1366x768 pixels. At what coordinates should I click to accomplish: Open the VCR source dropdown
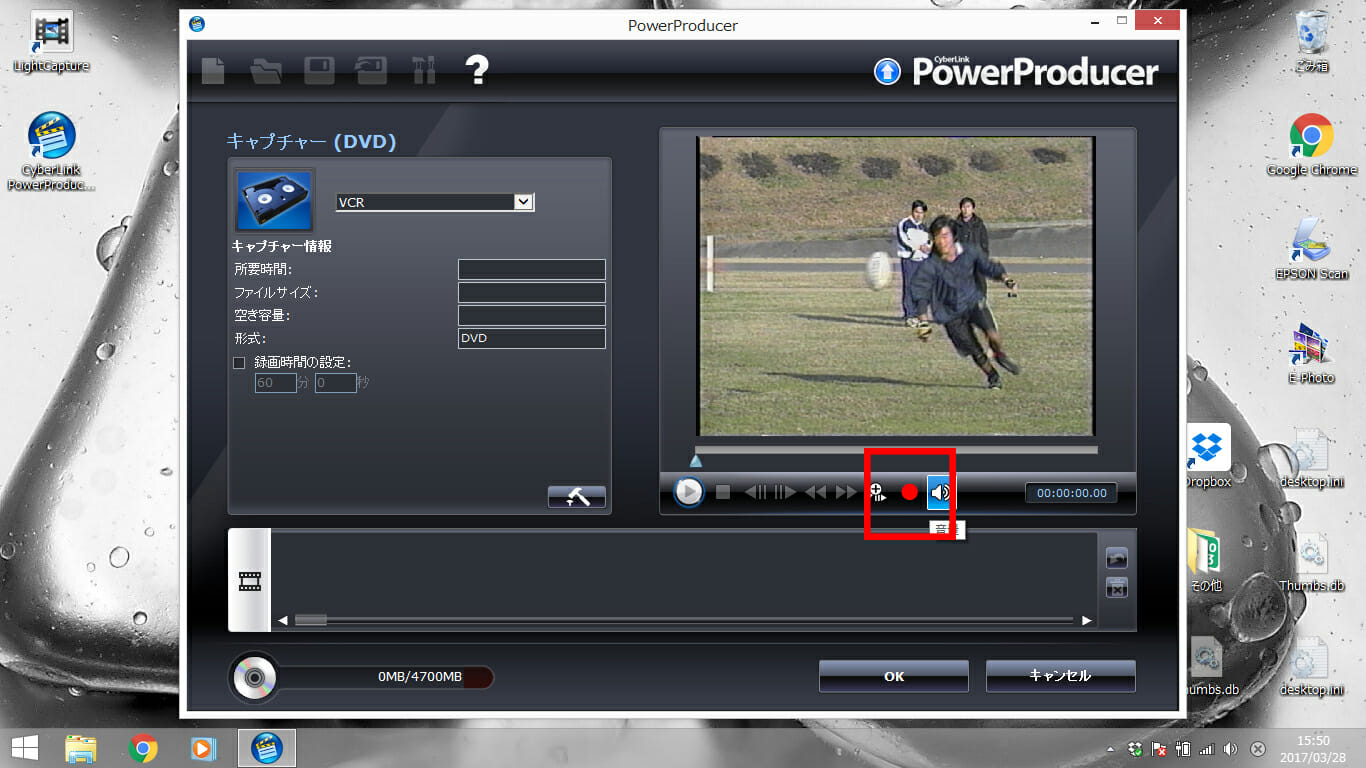(523, 202)
